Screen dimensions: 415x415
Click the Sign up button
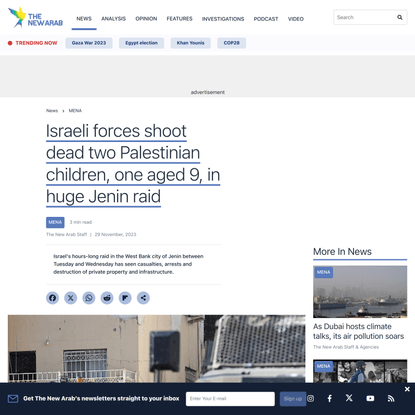click(293, 399)
